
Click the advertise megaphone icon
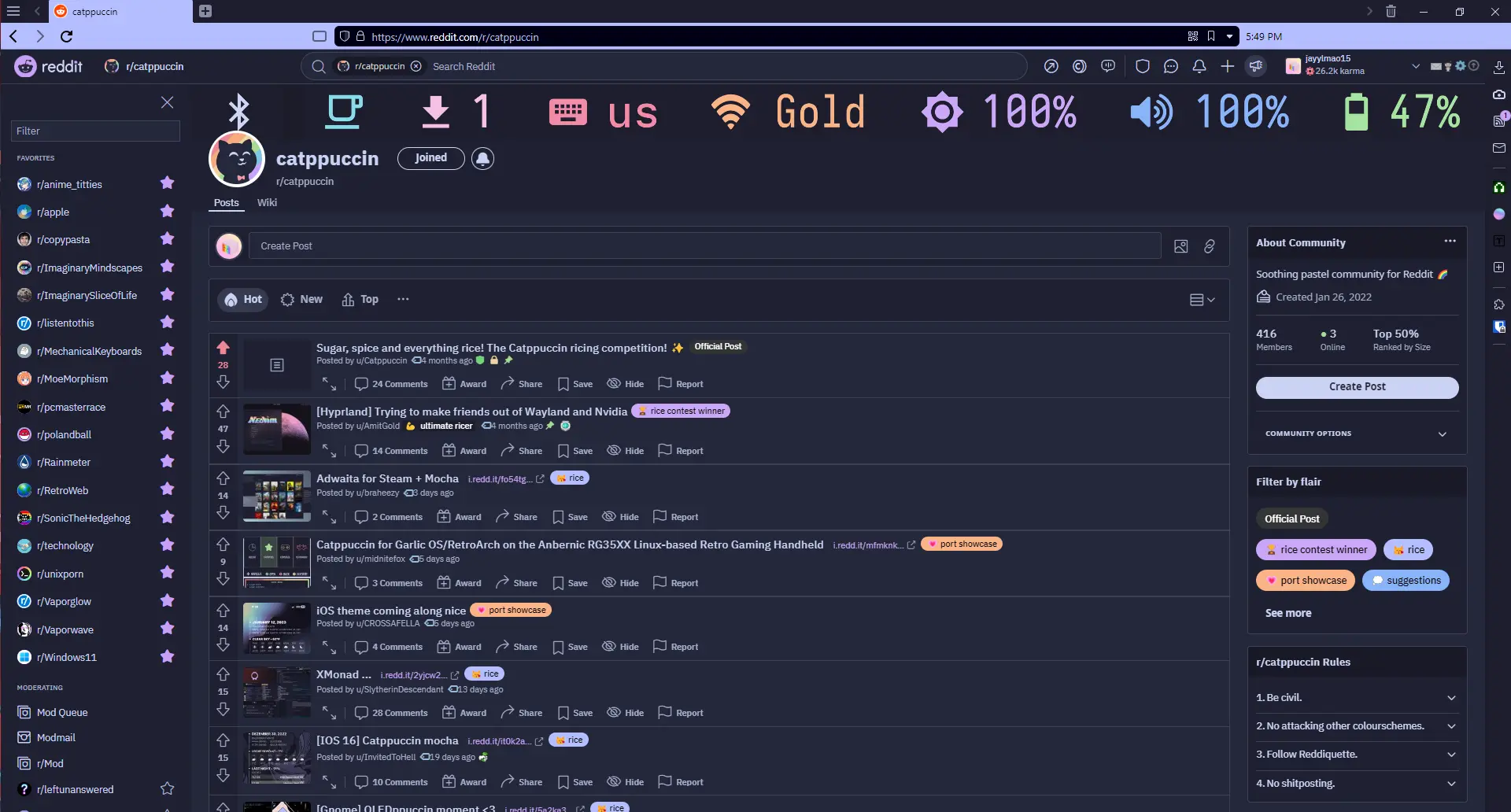click(1256, 67)
